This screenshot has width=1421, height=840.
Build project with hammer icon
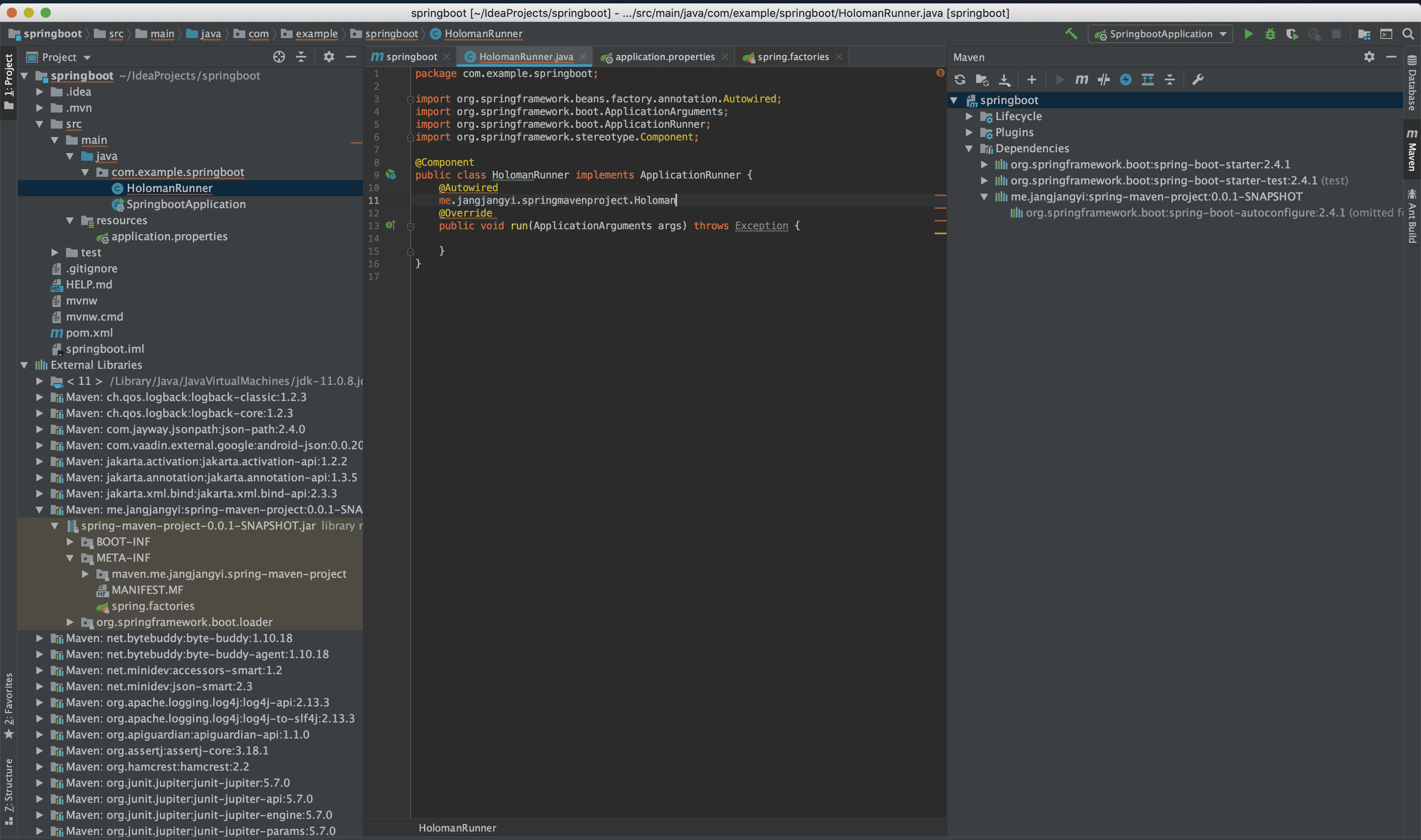point(1071,34)
